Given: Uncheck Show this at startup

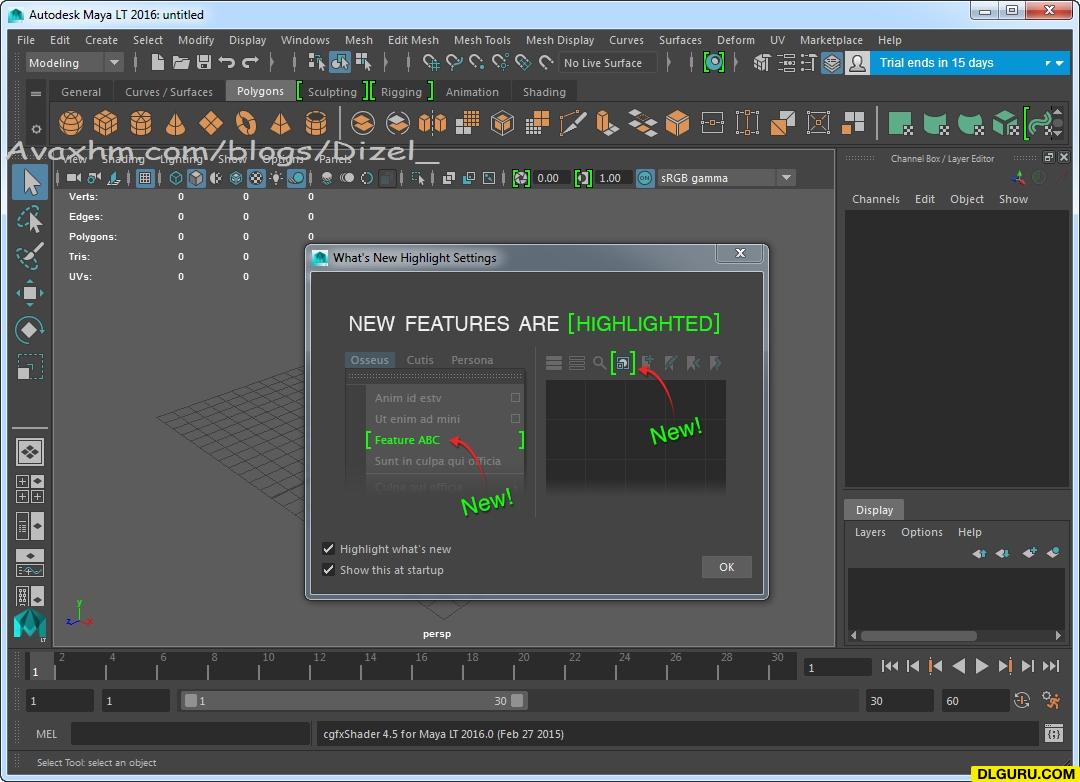Looking at the screenshot, I should click(x=329, y=570).
